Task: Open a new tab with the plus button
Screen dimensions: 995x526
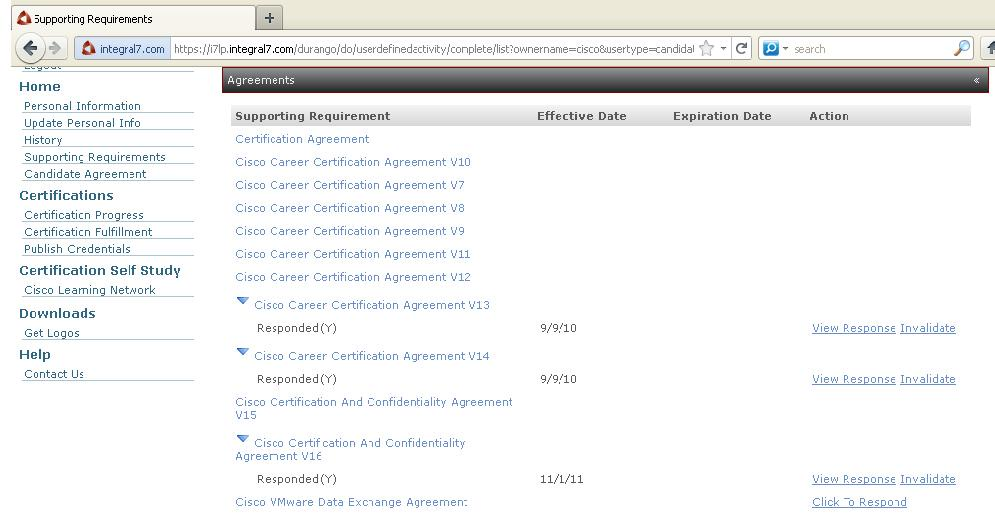Action: 269,18
